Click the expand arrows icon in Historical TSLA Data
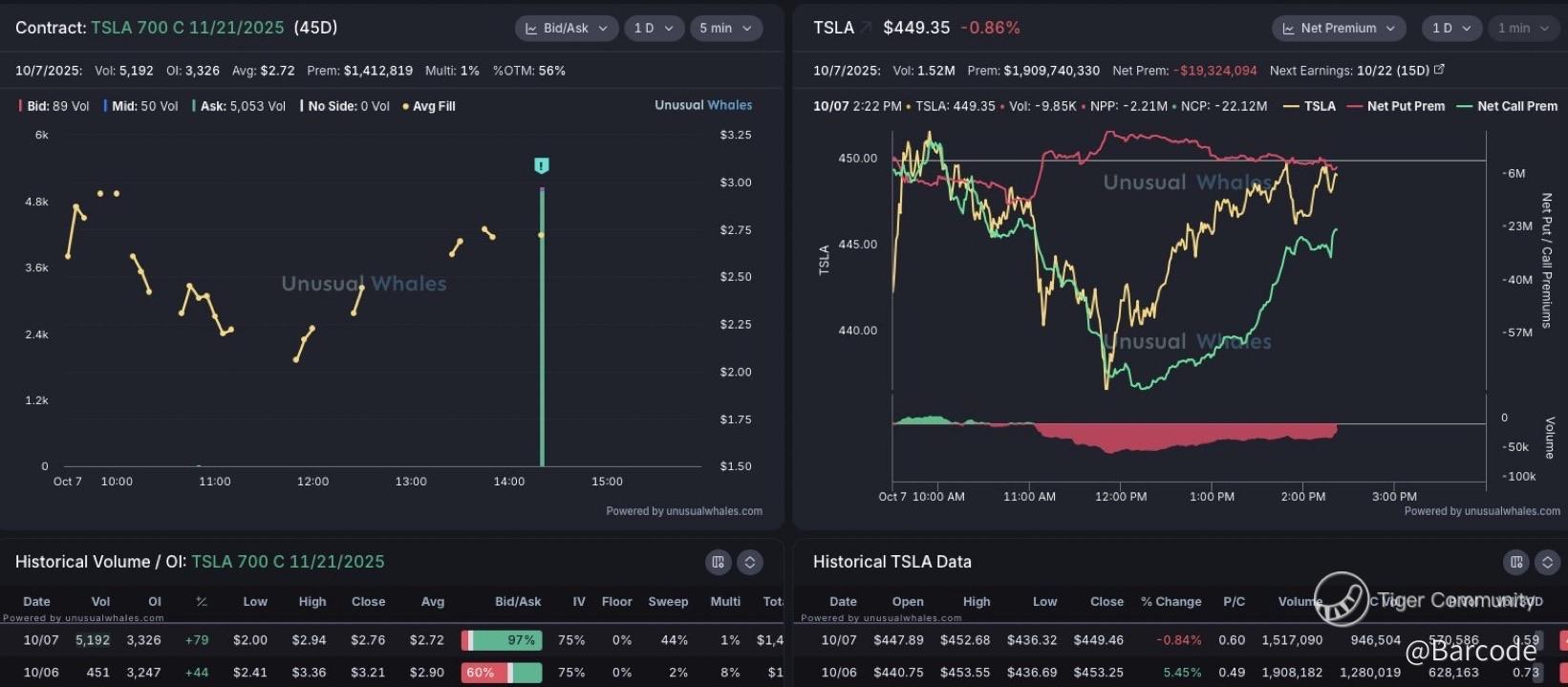Image resolution: width=1568 pixels, height=687 pixels. click(x=1547, y=562)
